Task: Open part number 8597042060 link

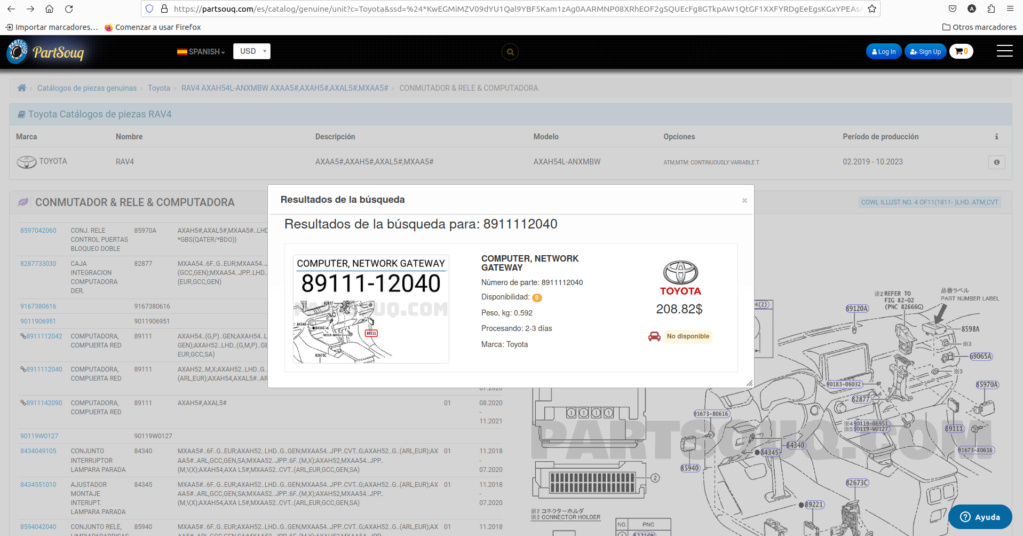Action: (38, 231)
